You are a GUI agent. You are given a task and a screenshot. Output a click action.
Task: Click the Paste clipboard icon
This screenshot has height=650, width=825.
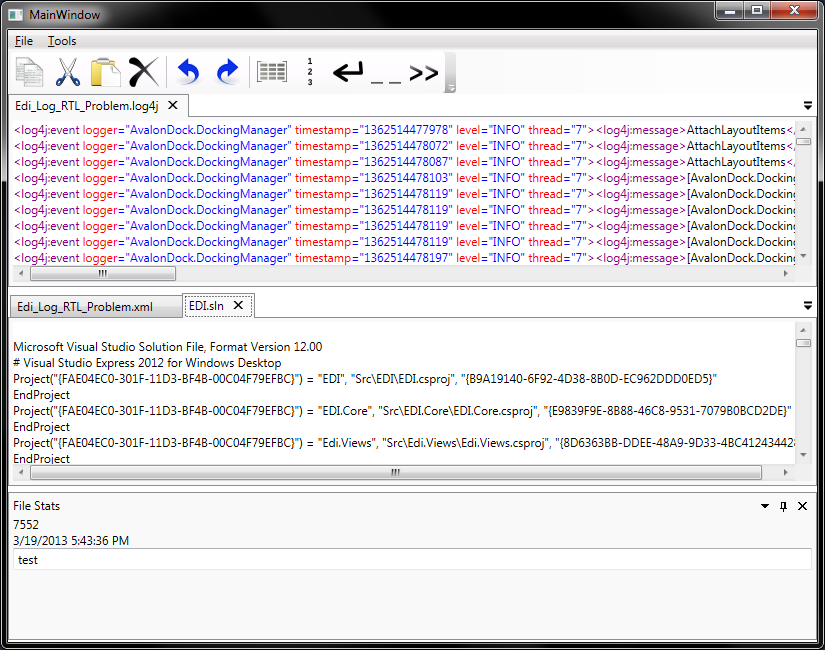(105, 72)
